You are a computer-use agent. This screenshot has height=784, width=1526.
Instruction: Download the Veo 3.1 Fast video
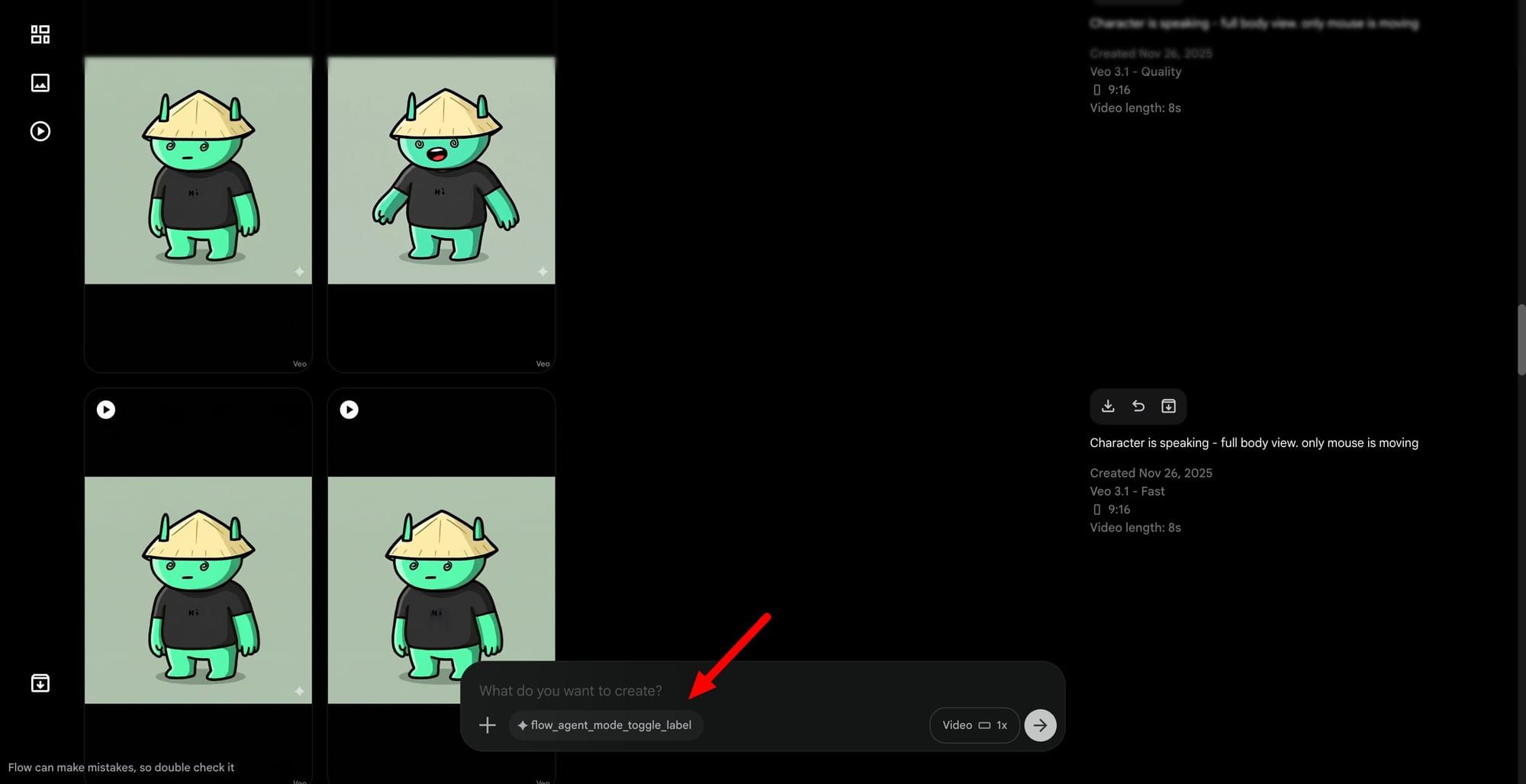[x=1108, y=406]
